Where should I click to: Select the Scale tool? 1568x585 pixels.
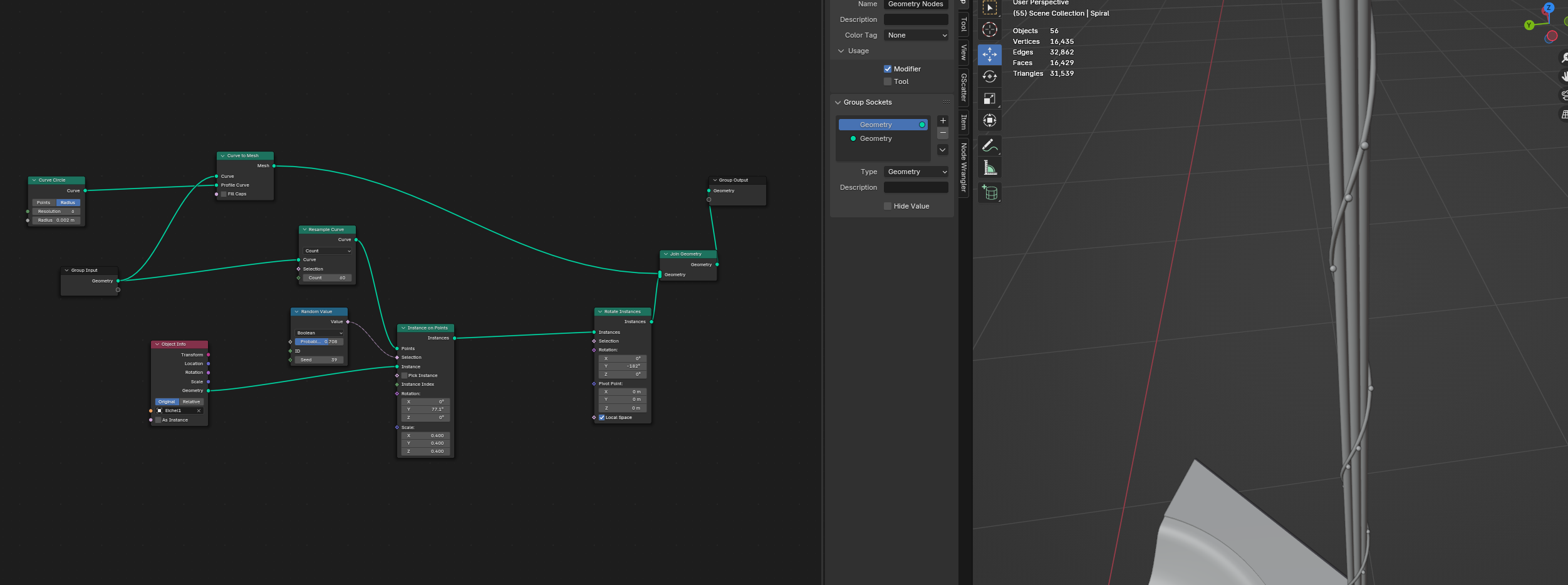989,98
